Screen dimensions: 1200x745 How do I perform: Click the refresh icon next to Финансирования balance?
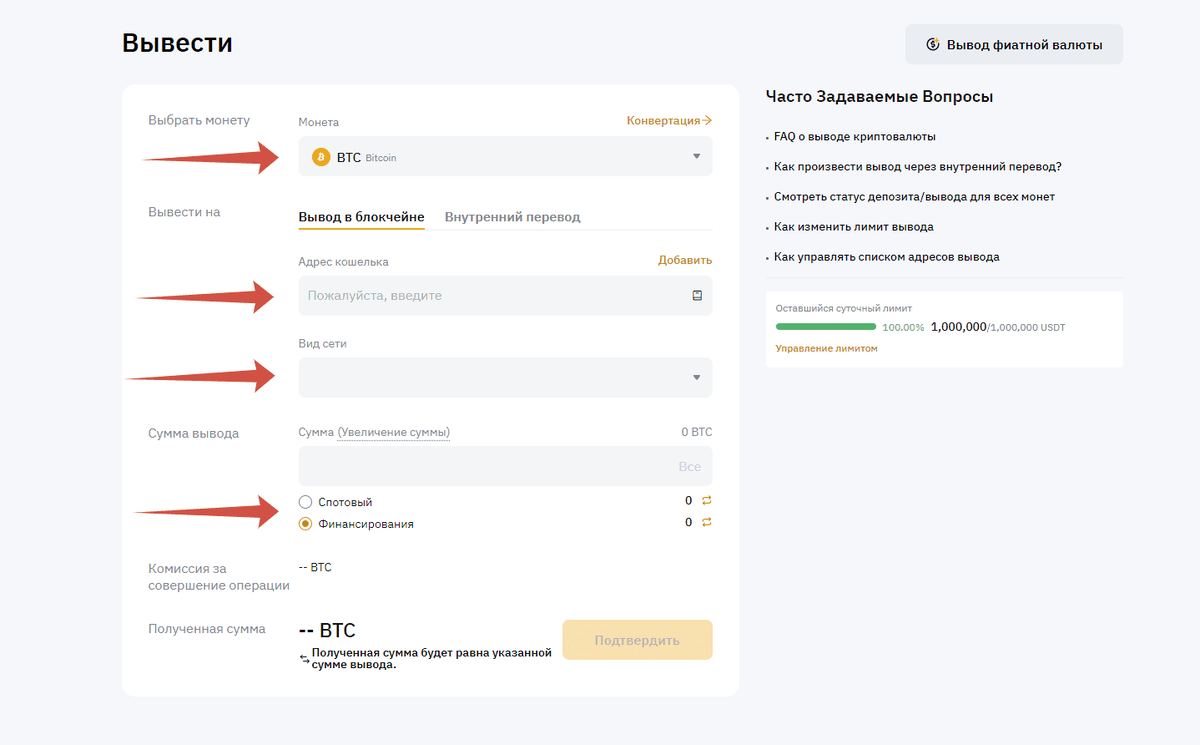click(705, 522)
